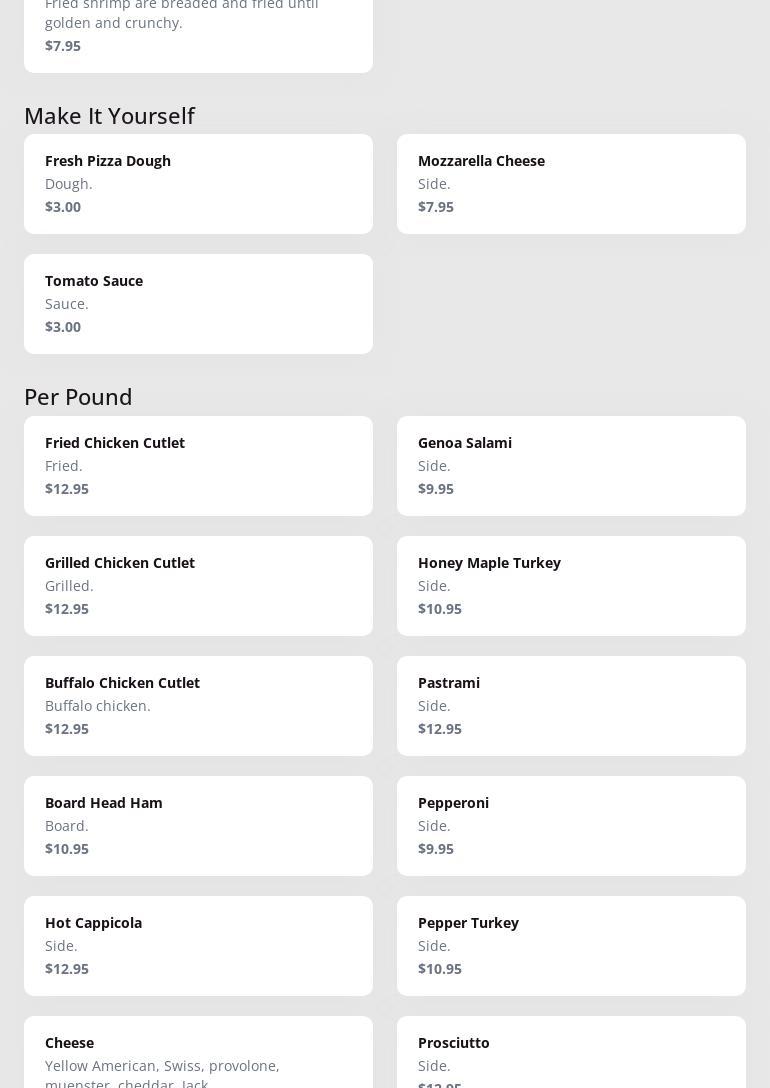
Task: Select the Buffalo Chicken Cutlet item
Action: tap(198, 706)
